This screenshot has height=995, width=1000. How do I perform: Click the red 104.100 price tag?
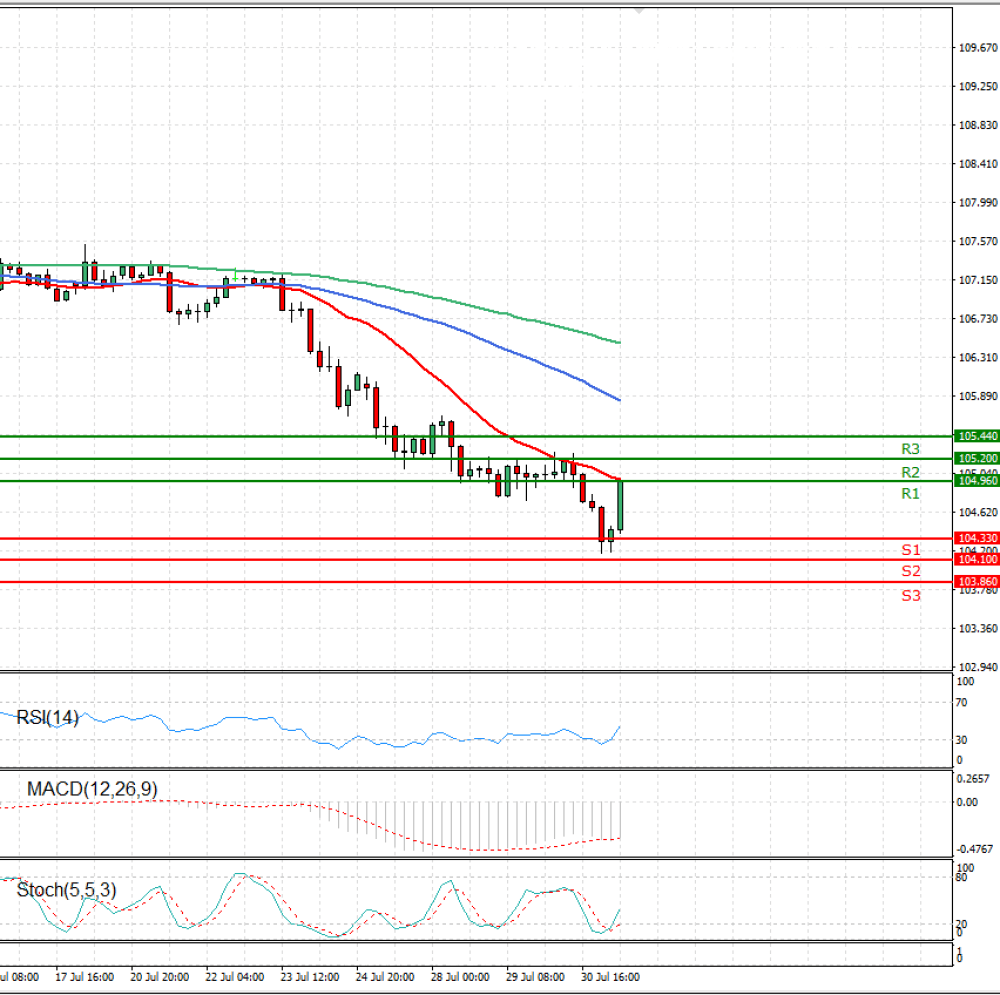click(x=976, y=559)
